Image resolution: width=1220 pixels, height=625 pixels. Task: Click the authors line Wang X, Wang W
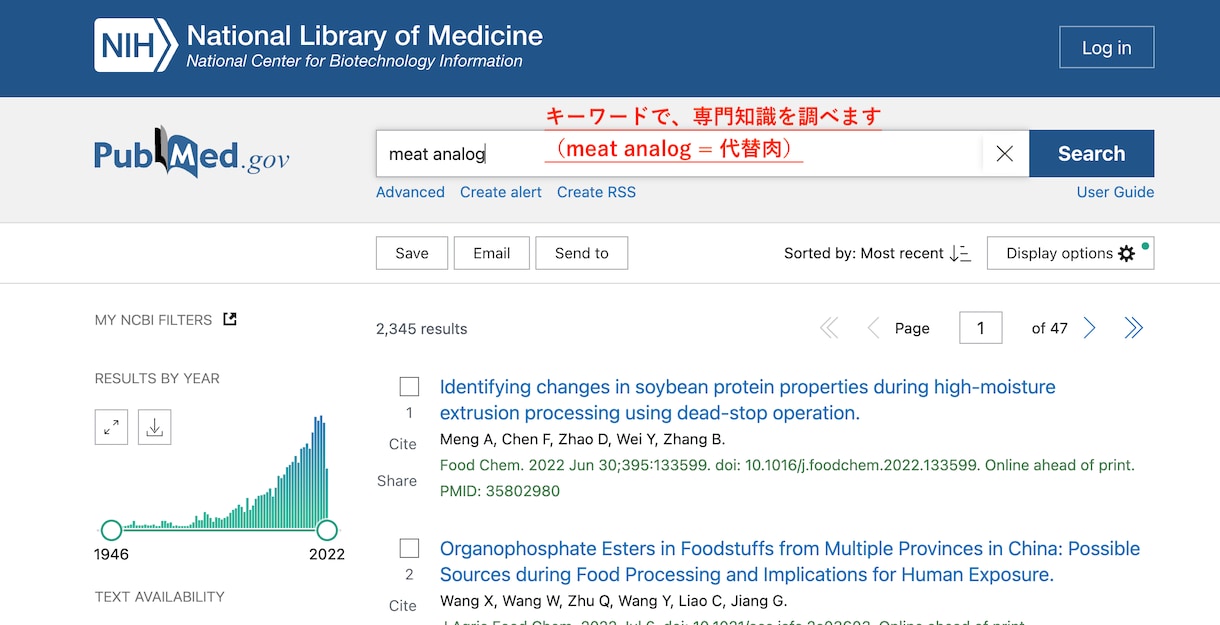tap(614, 601)
